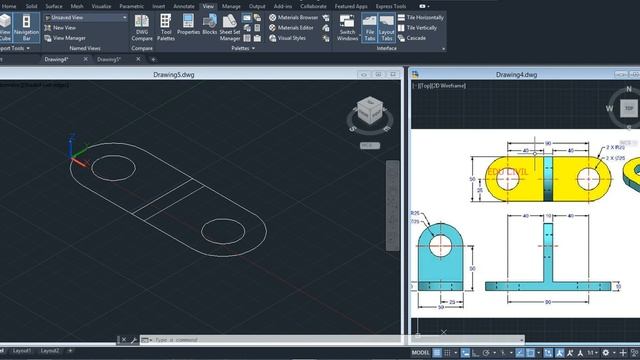Toggle the View Cube button
The height and width of the screenshot is (360, 640).
(5, 27)
